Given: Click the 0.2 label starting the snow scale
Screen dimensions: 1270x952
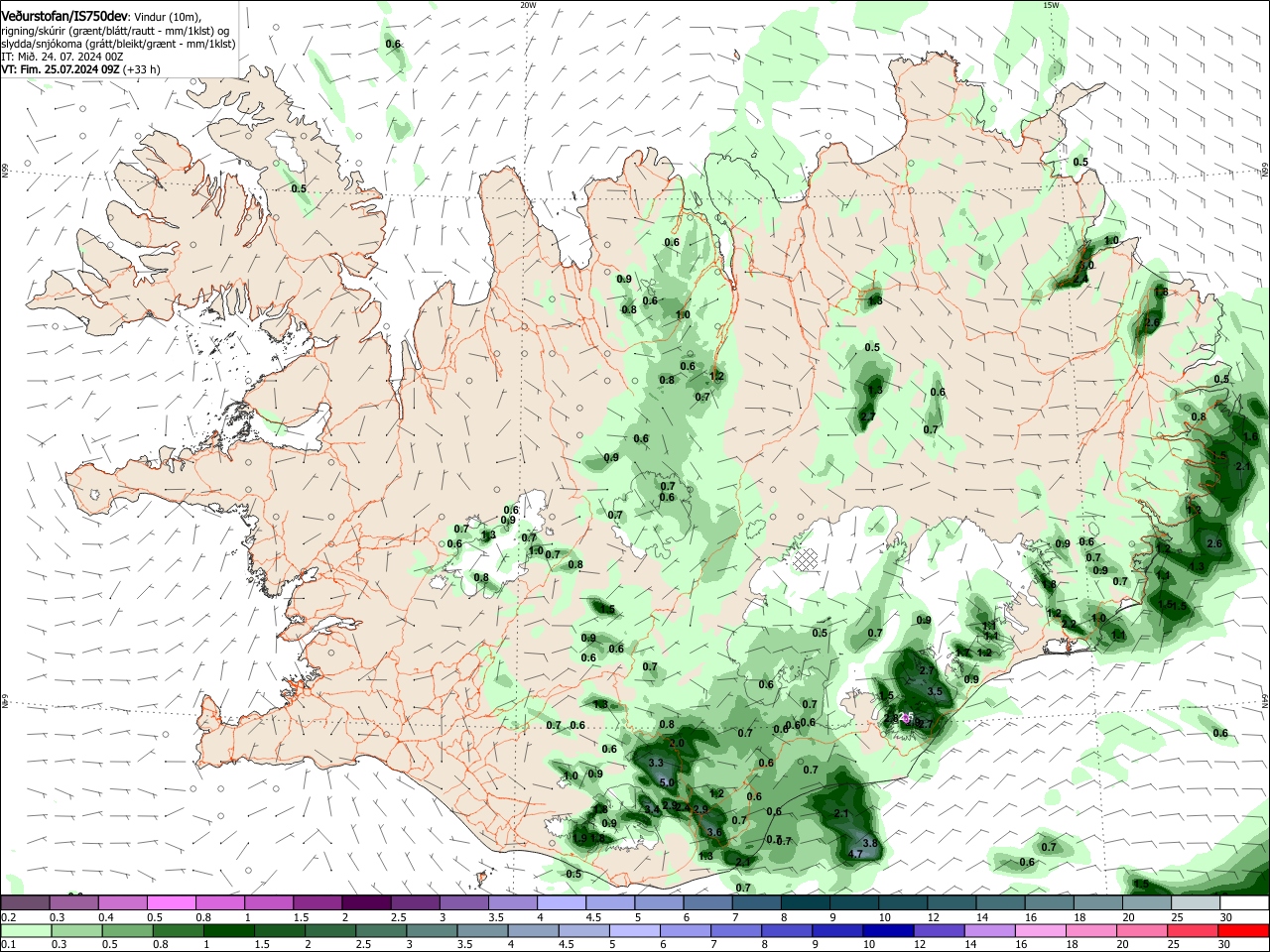Looking at the screenshot, I should coord(8,917).
